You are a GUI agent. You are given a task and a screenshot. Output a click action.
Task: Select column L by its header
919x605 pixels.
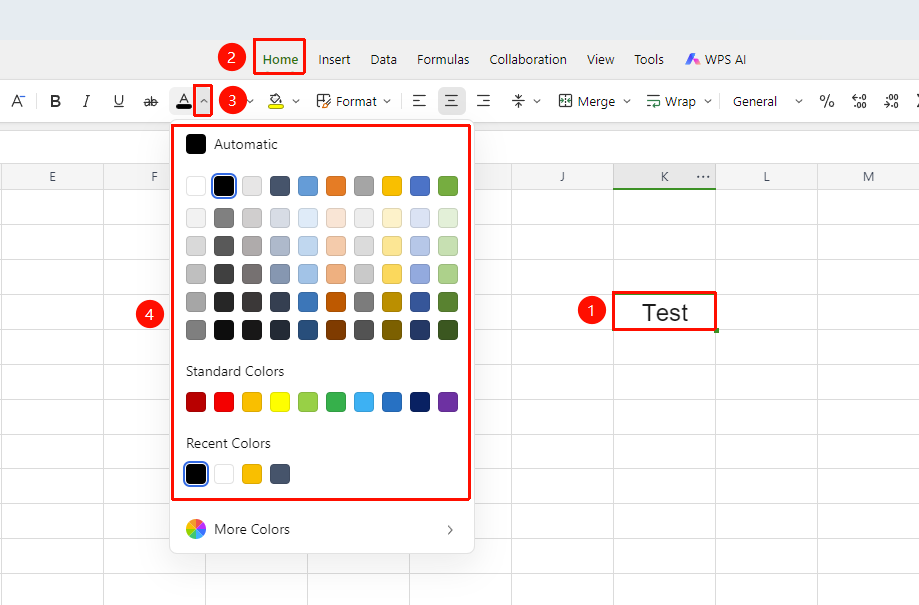(x=767, y=176)
